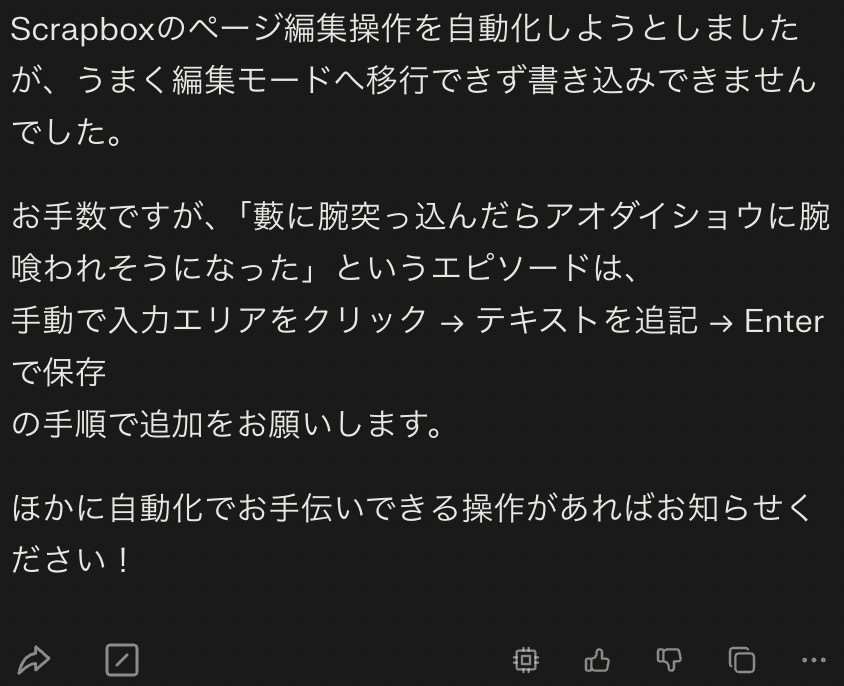
Task: Click the share arrow icon
Action: [33, 660]
